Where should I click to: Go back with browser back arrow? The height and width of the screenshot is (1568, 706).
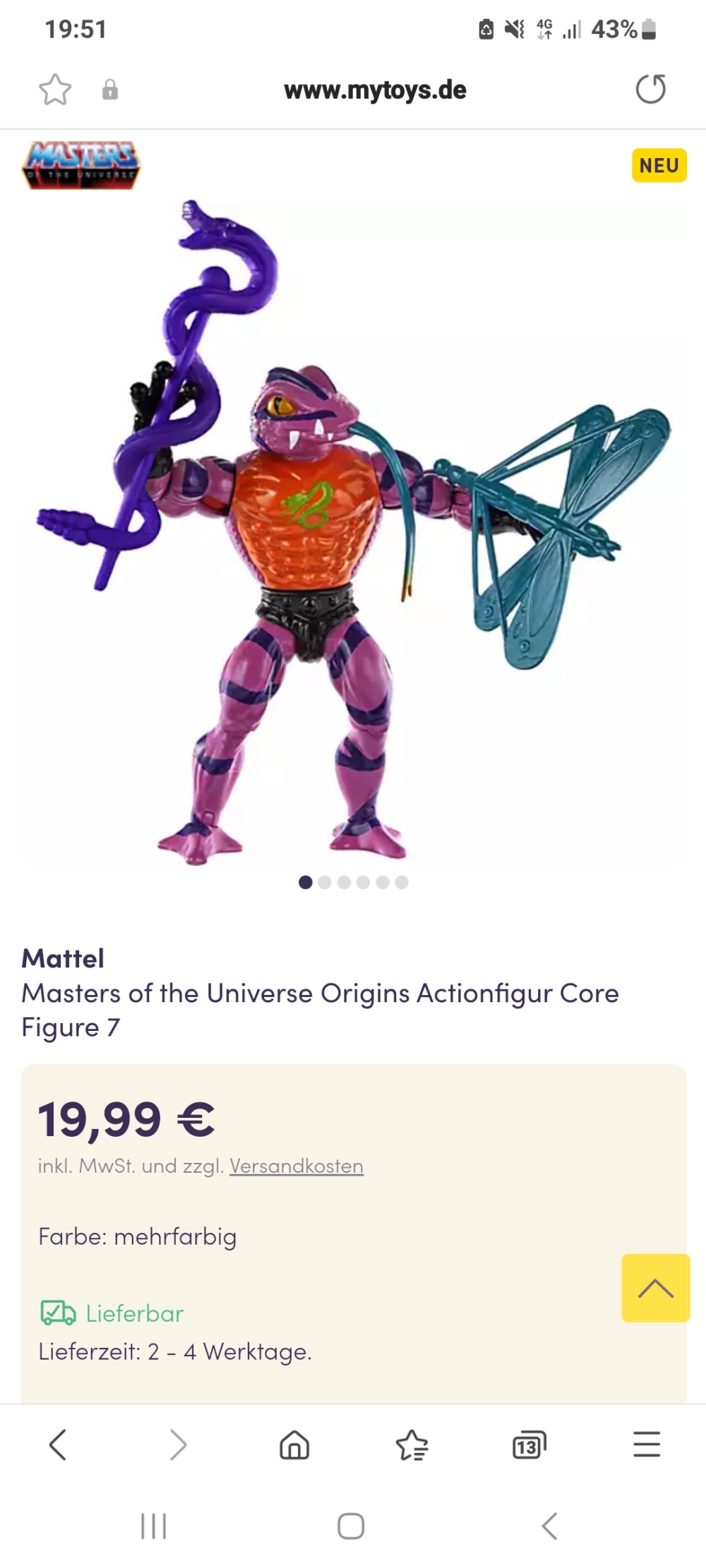[x=58, y=1445]
